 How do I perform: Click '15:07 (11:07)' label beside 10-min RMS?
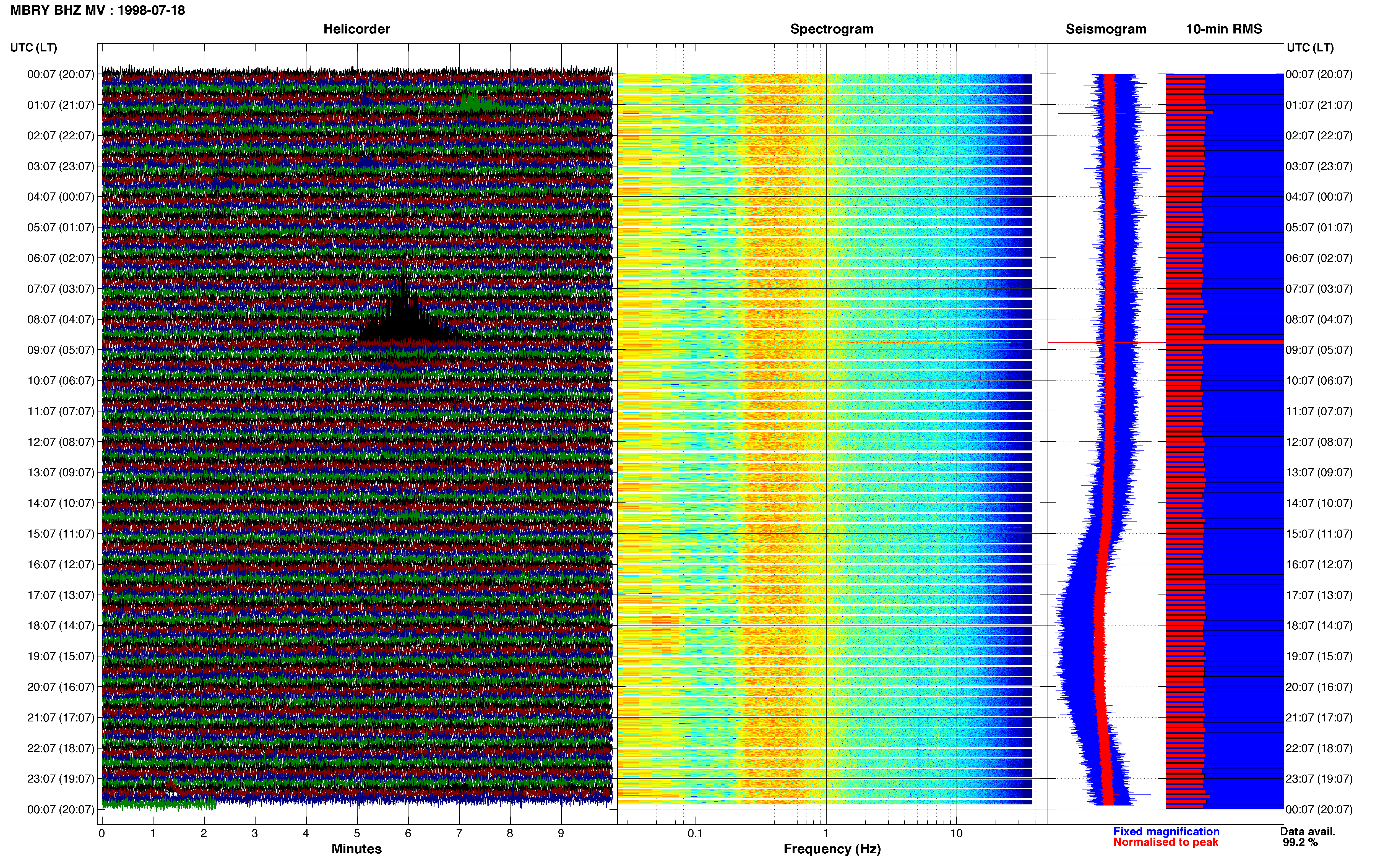pyautogui.click(x=1319, y=534)
